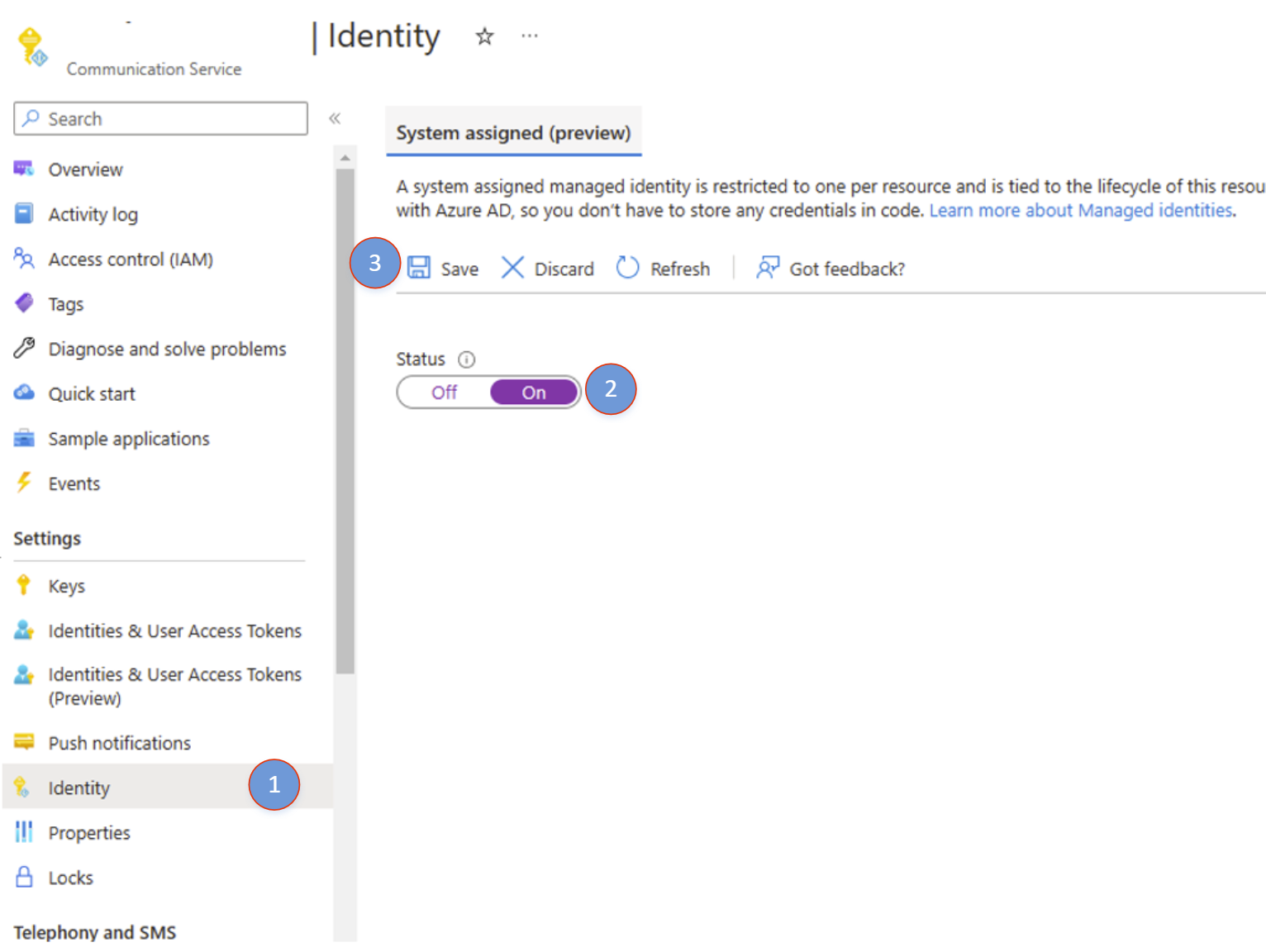Click the Quick start cloud icon
This screenshot has width=1266, height=952.
[24, 393]
